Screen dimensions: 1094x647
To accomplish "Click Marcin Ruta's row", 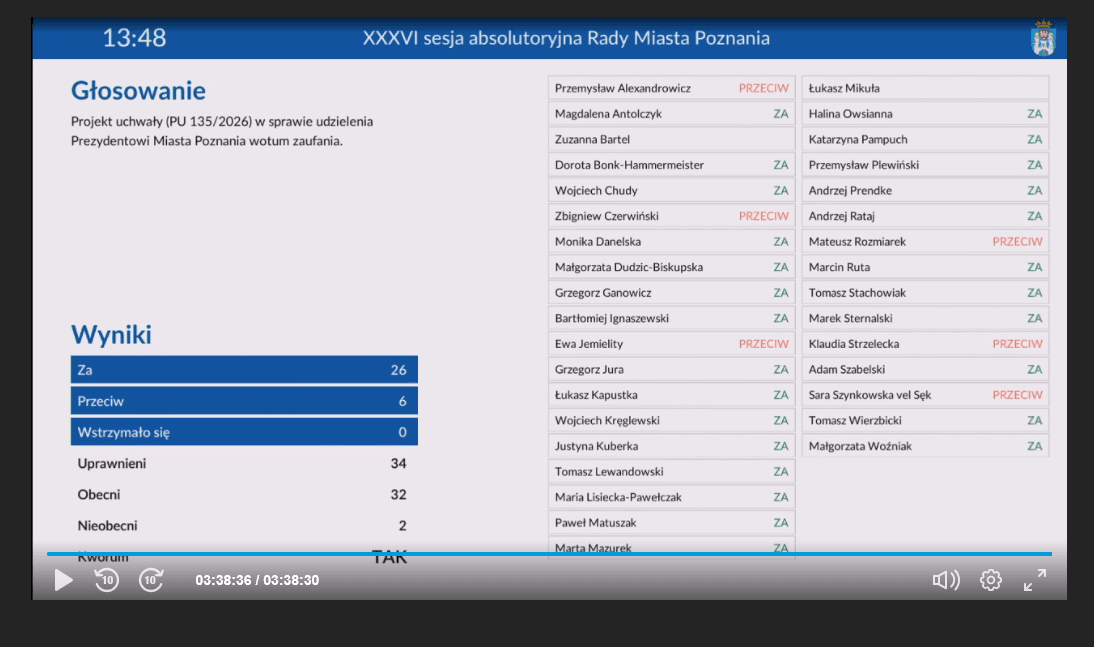I will pyautogui.click(x=925, y=267).
